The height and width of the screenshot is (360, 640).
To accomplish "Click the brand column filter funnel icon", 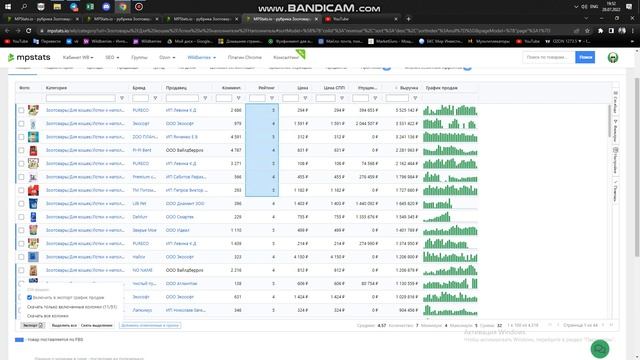I will tap(155, 98).
